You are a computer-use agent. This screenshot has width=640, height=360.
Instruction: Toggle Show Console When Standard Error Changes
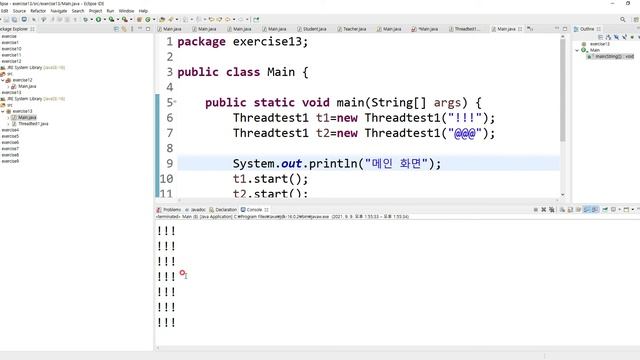[596, 209]
